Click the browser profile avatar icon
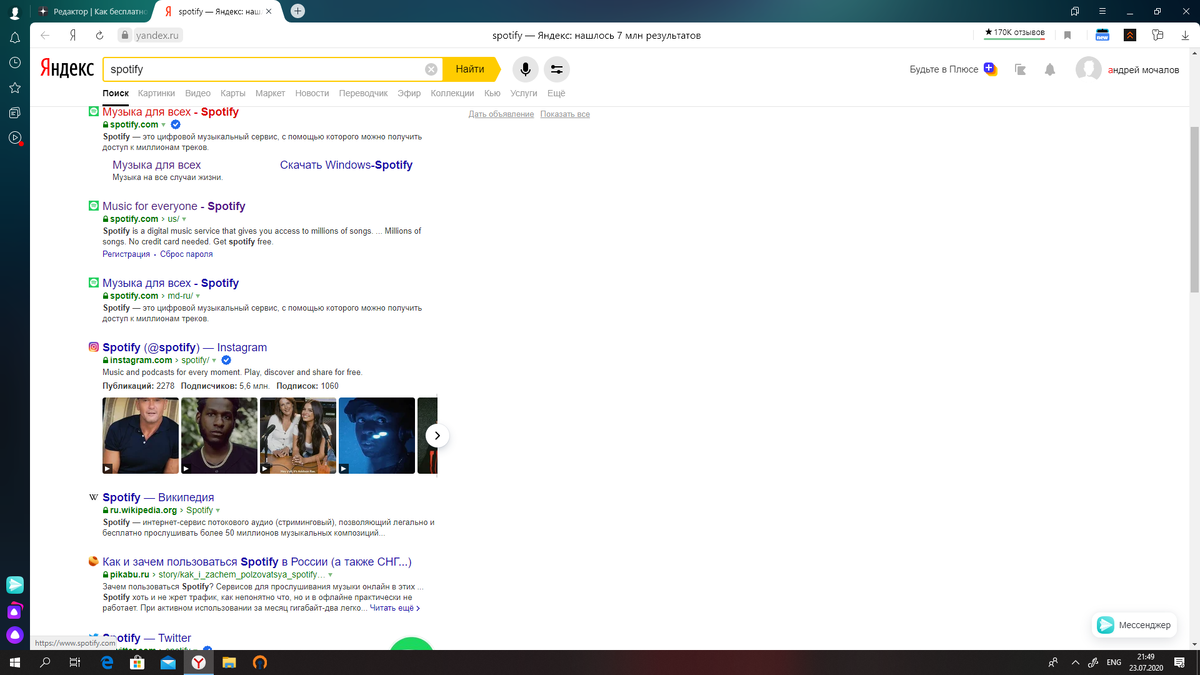Image resolution: width=1200 pixels, height=675 pixels. [x=15, y=13]
